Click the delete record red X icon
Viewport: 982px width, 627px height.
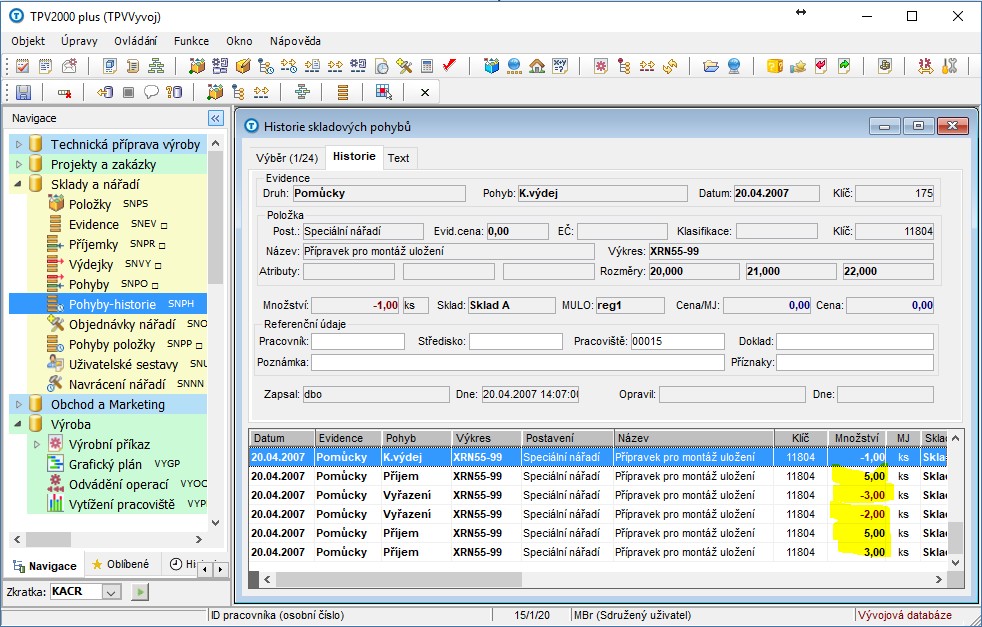(x=64, y=93)
